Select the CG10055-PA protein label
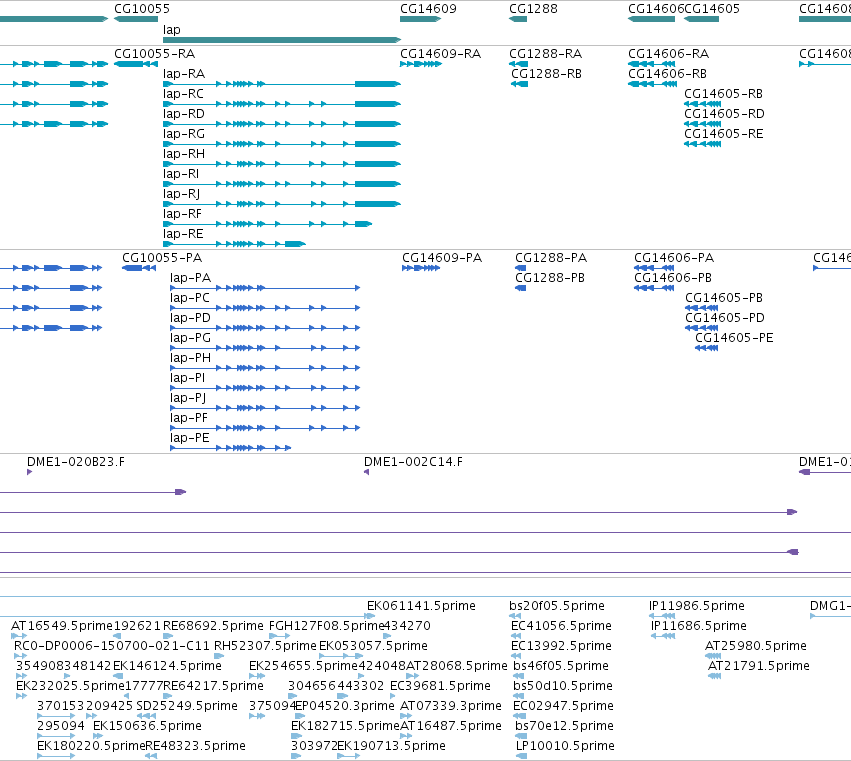This screenshot has height=761, width=851. tap(162, 258)
